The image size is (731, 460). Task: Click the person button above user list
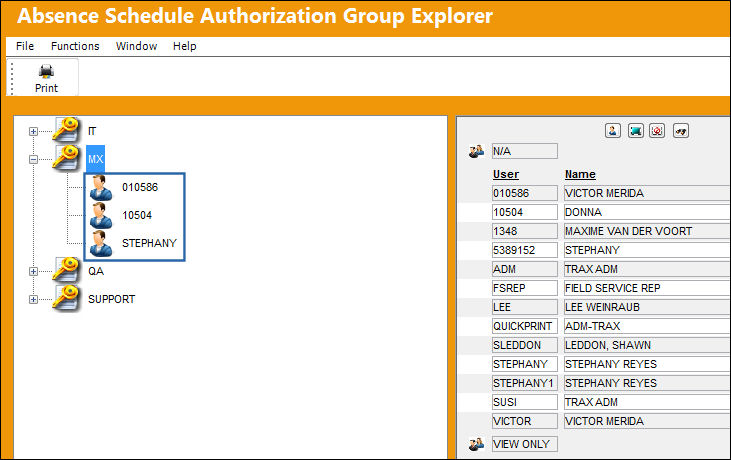613,131
